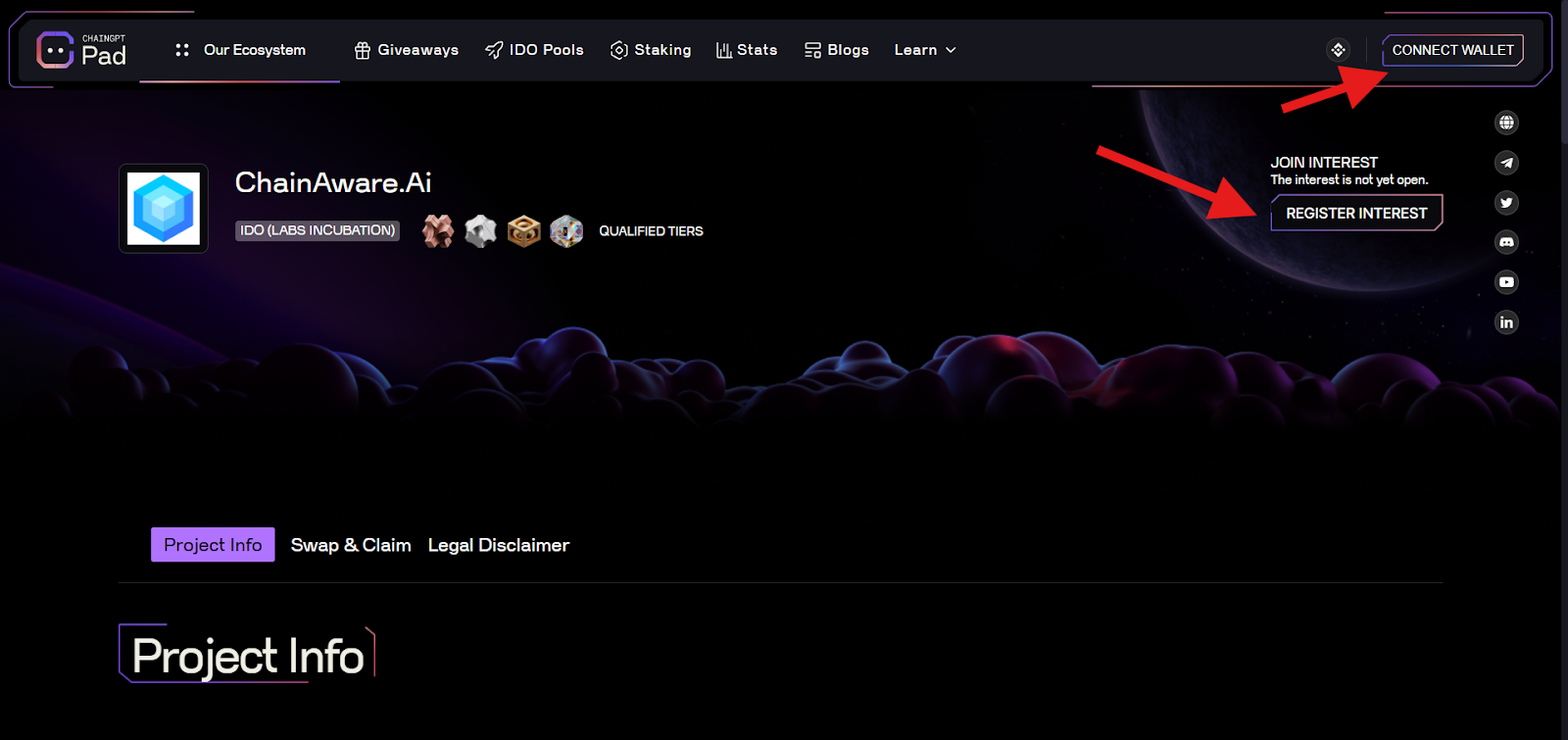Click the Join Interest heading
1568x740 pixels.
click(1324, 163)
